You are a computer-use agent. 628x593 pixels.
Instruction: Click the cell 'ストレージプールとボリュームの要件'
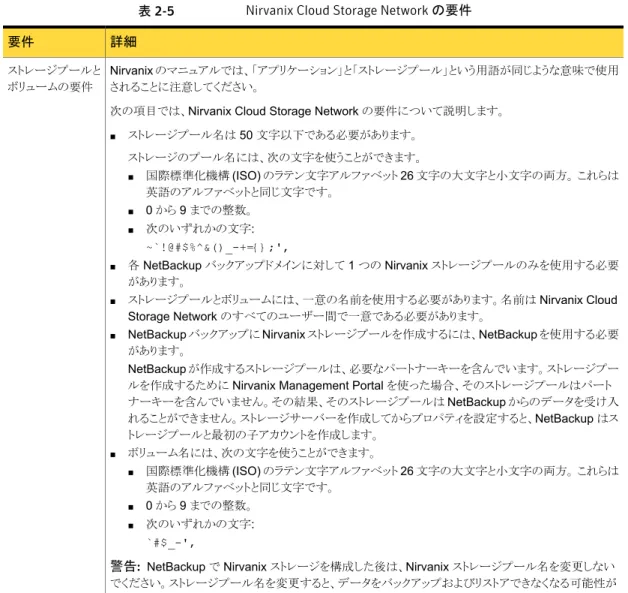tap(54, 78)
